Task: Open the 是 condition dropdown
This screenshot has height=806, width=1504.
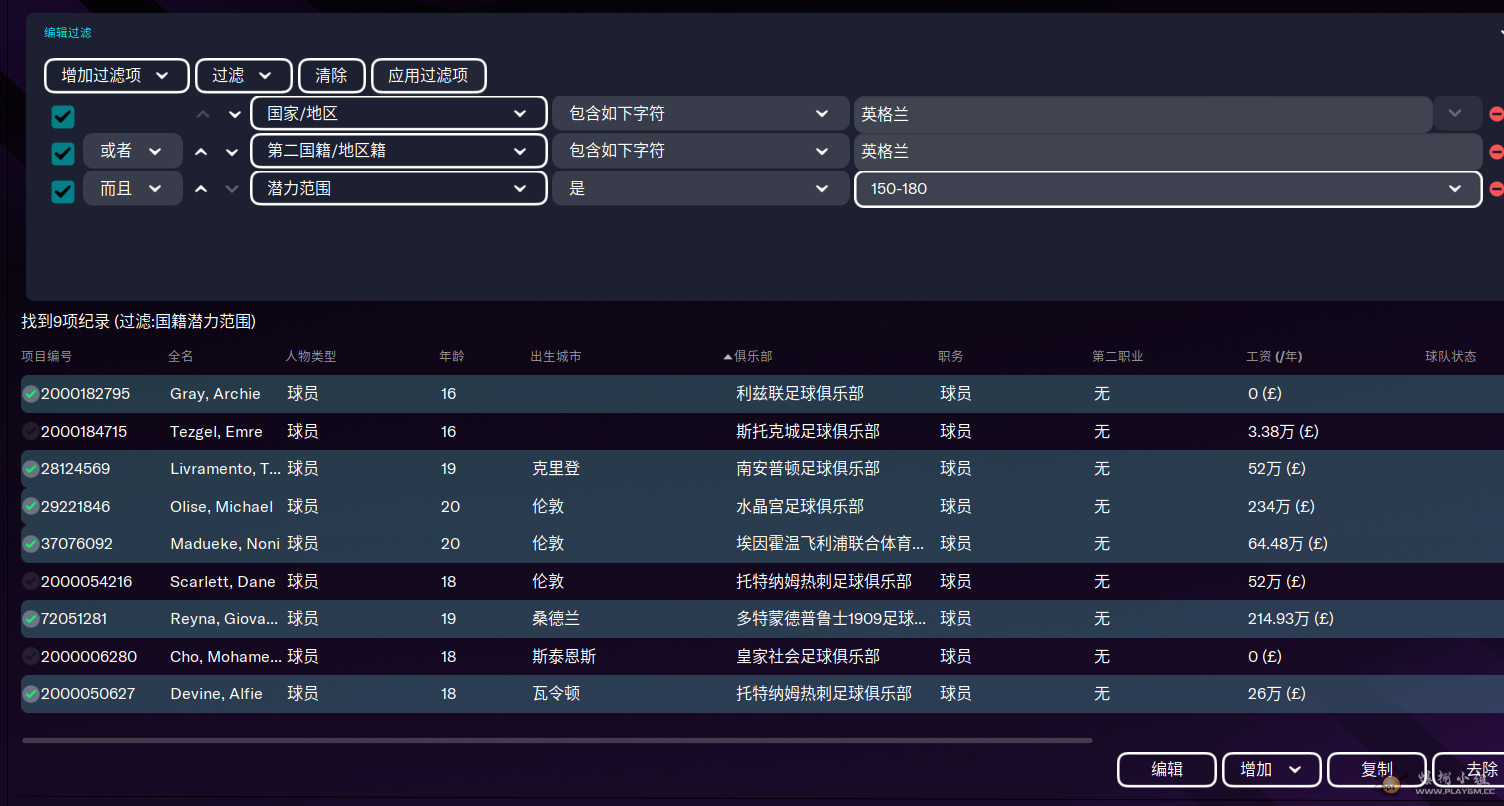Action: [x=701, y=188]
